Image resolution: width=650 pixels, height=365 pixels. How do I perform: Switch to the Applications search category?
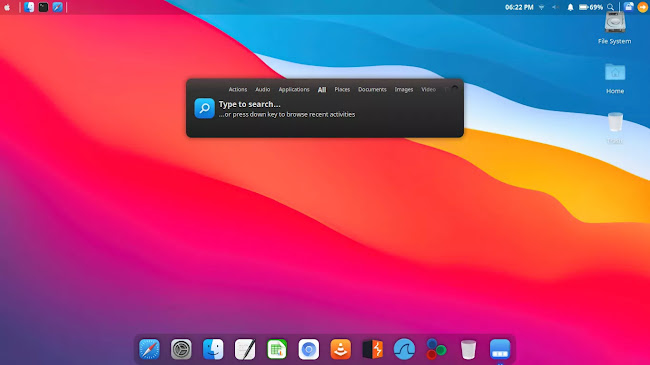click(294, 90)
